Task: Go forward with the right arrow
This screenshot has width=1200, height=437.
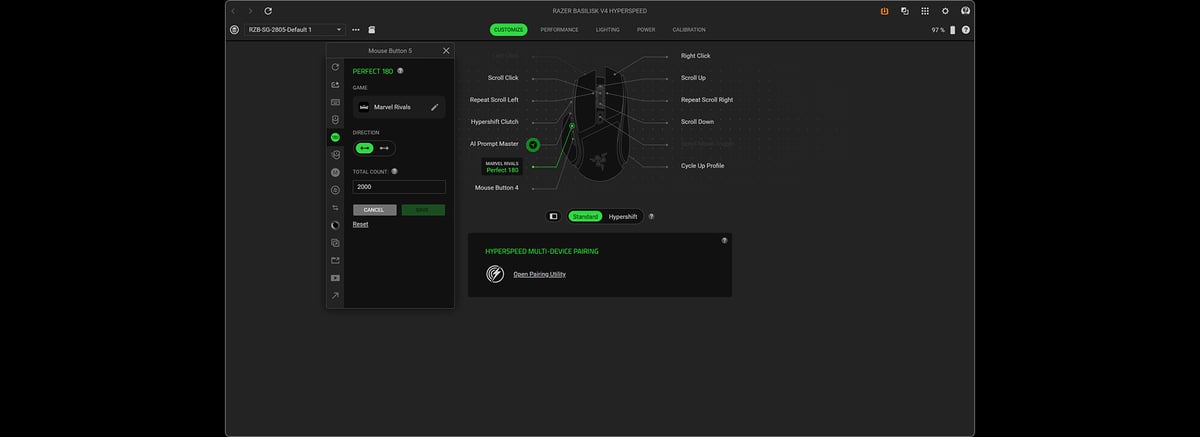Action: (250, 10)
